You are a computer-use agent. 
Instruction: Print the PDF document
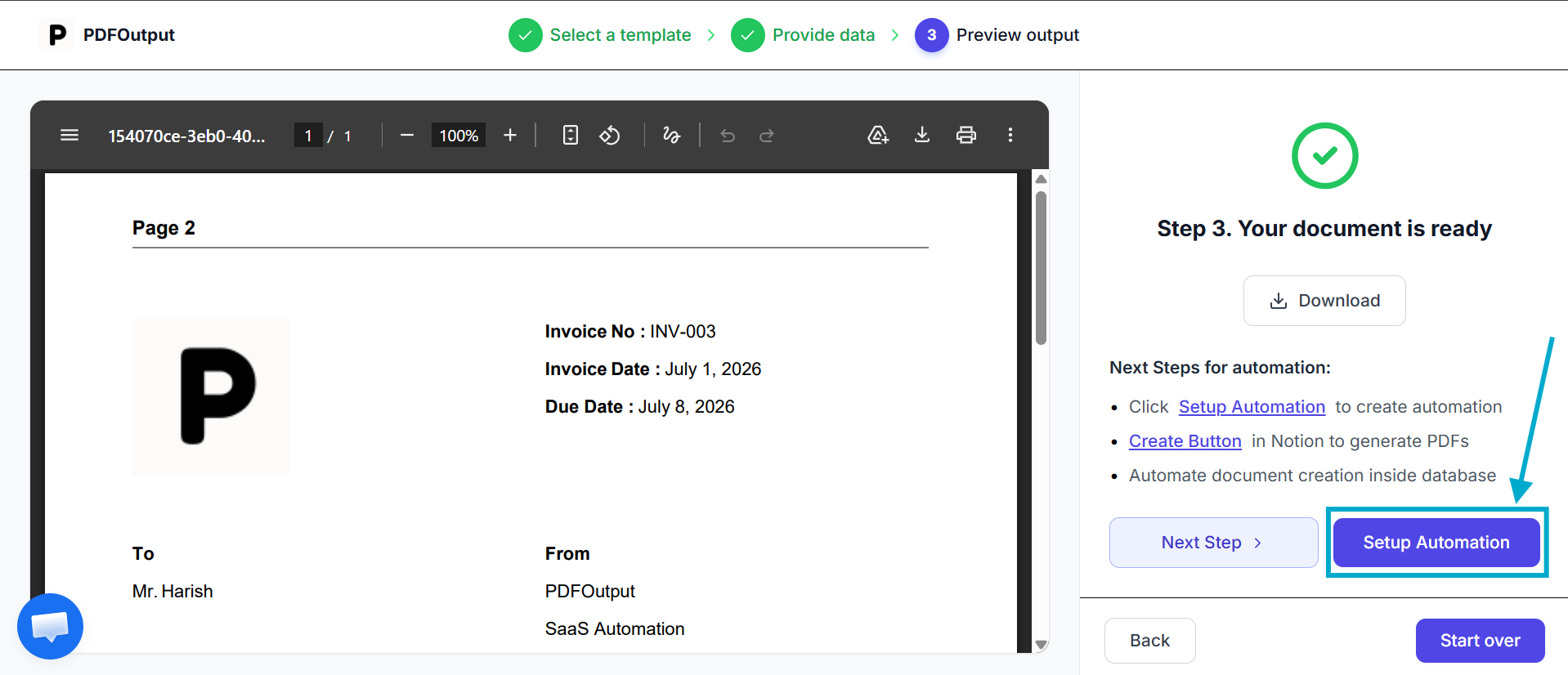[x=966, y=135]
